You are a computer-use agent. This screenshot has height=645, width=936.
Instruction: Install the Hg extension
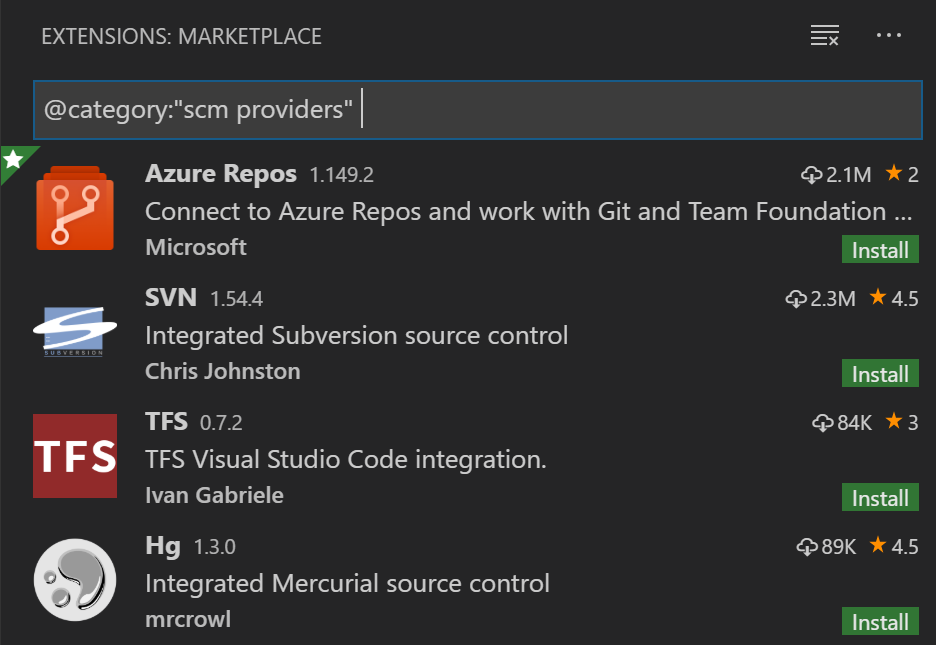880,622
